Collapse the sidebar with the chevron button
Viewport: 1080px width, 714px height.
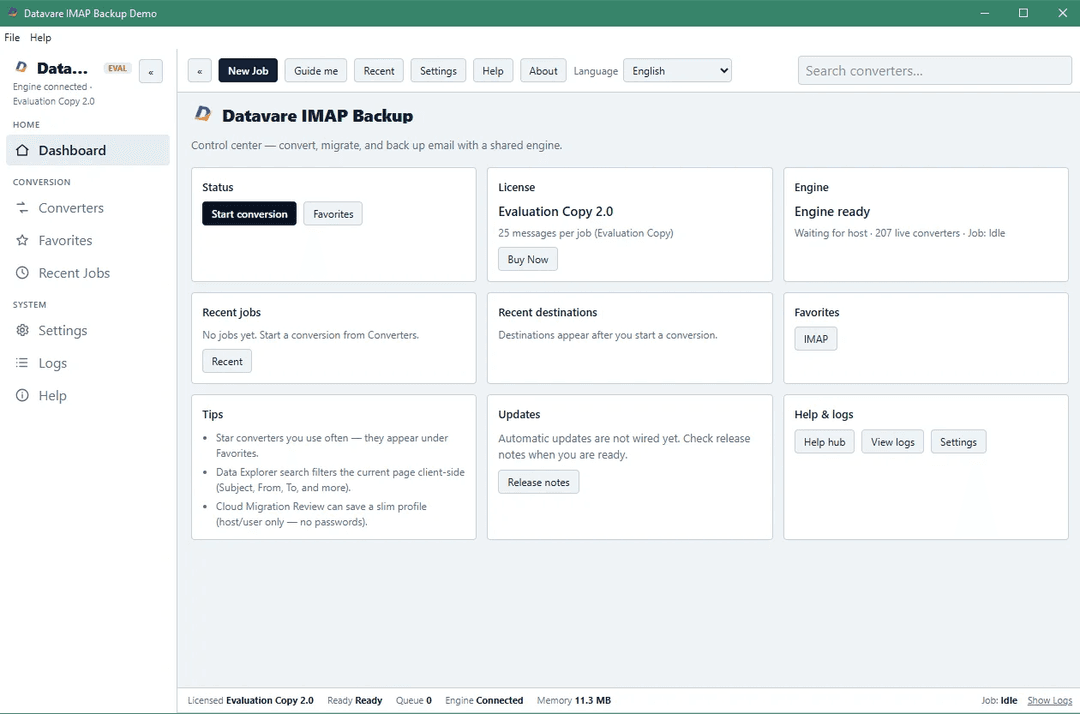pyautogui.click(x=151, y=72)
